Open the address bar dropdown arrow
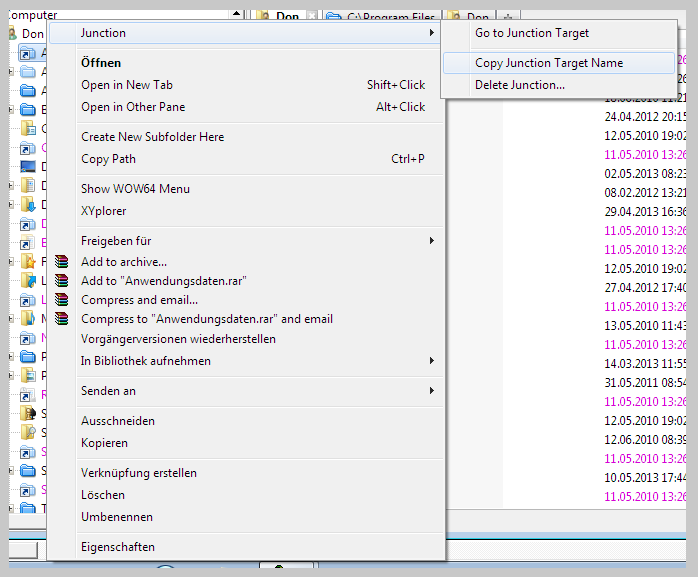Screen dimensions: 698x577 [x=237, y=16]
